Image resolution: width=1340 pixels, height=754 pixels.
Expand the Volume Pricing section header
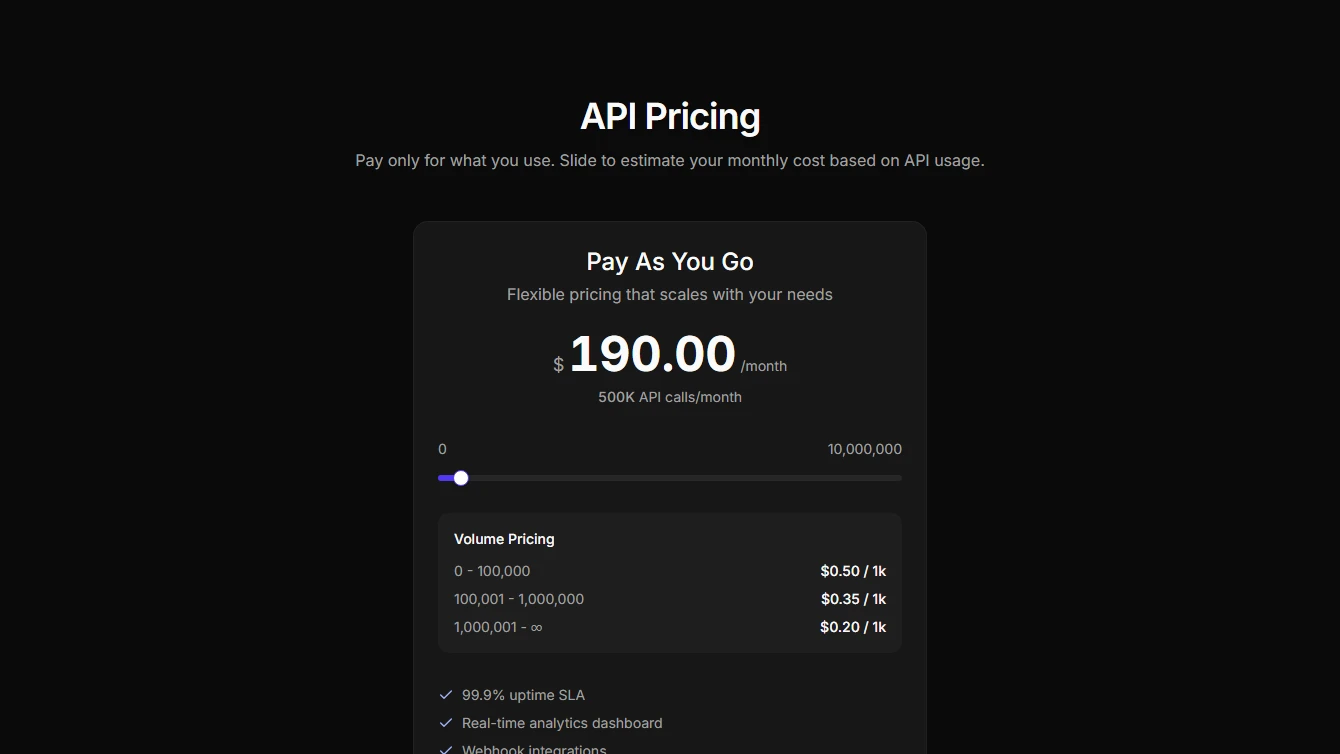pyautogui.click(x=504, y=539)
